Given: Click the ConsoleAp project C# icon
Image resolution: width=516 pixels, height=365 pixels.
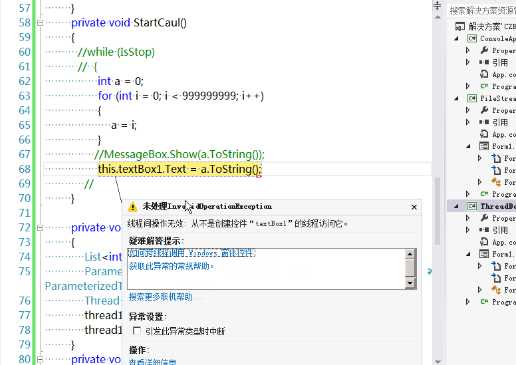Looking at the screenshot, I should click(472, 38).
